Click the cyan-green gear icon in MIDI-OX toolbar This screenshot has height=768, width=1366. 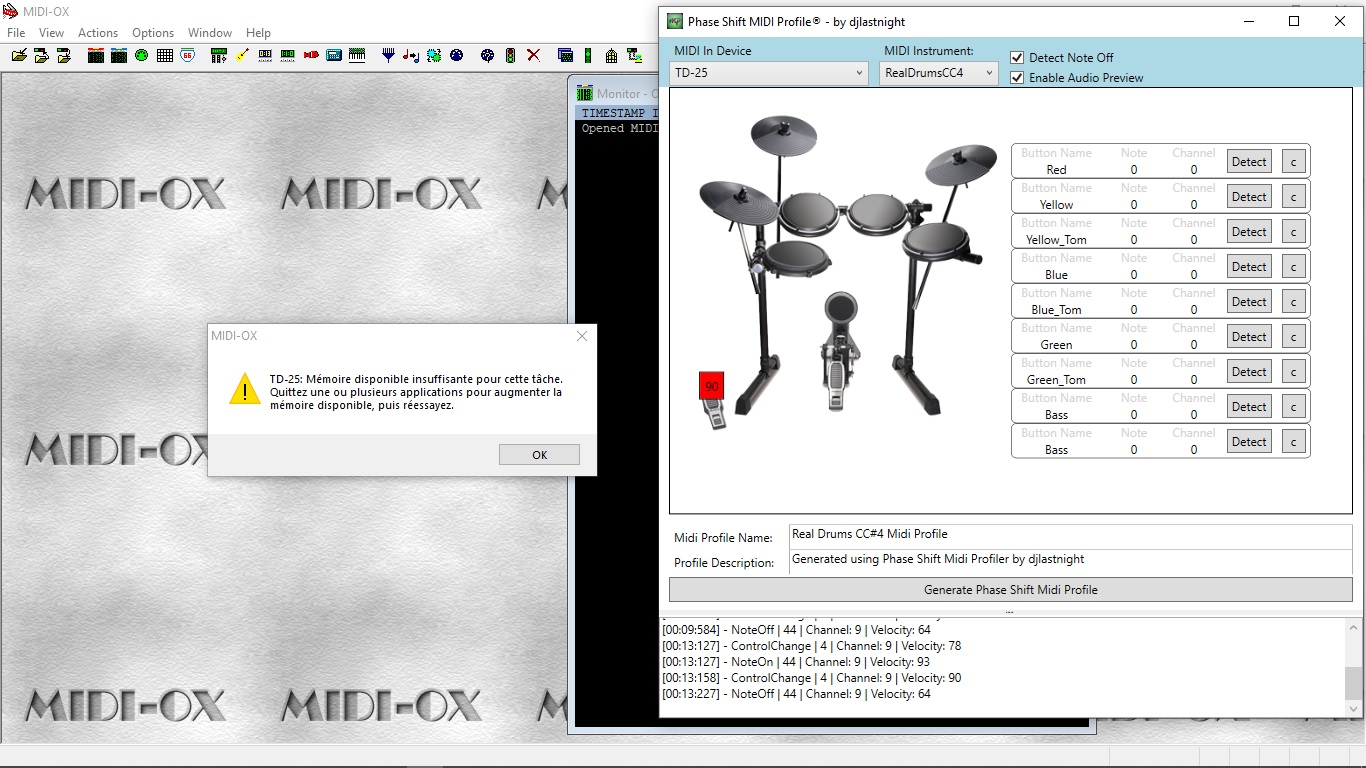(x=434, y=56)
